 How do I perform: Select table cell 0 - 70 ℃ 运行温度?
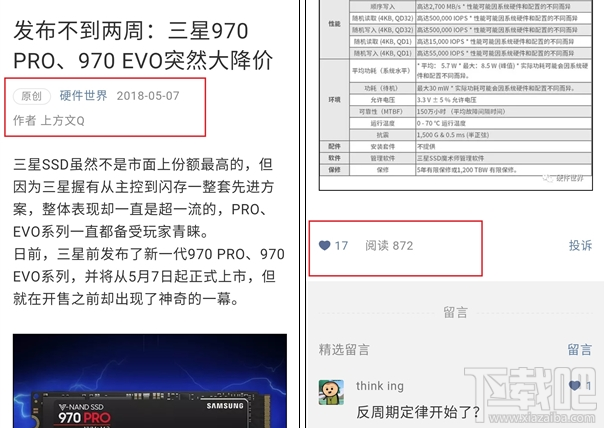(441, 123)
